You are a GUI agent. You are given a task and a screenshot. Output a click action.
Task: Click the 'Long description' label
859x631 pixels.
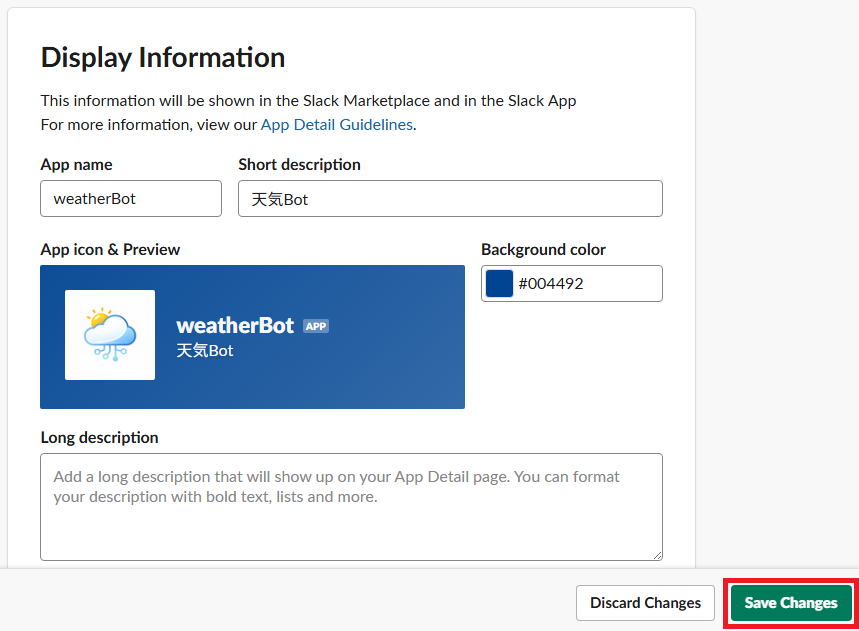(x=99, y=437)
